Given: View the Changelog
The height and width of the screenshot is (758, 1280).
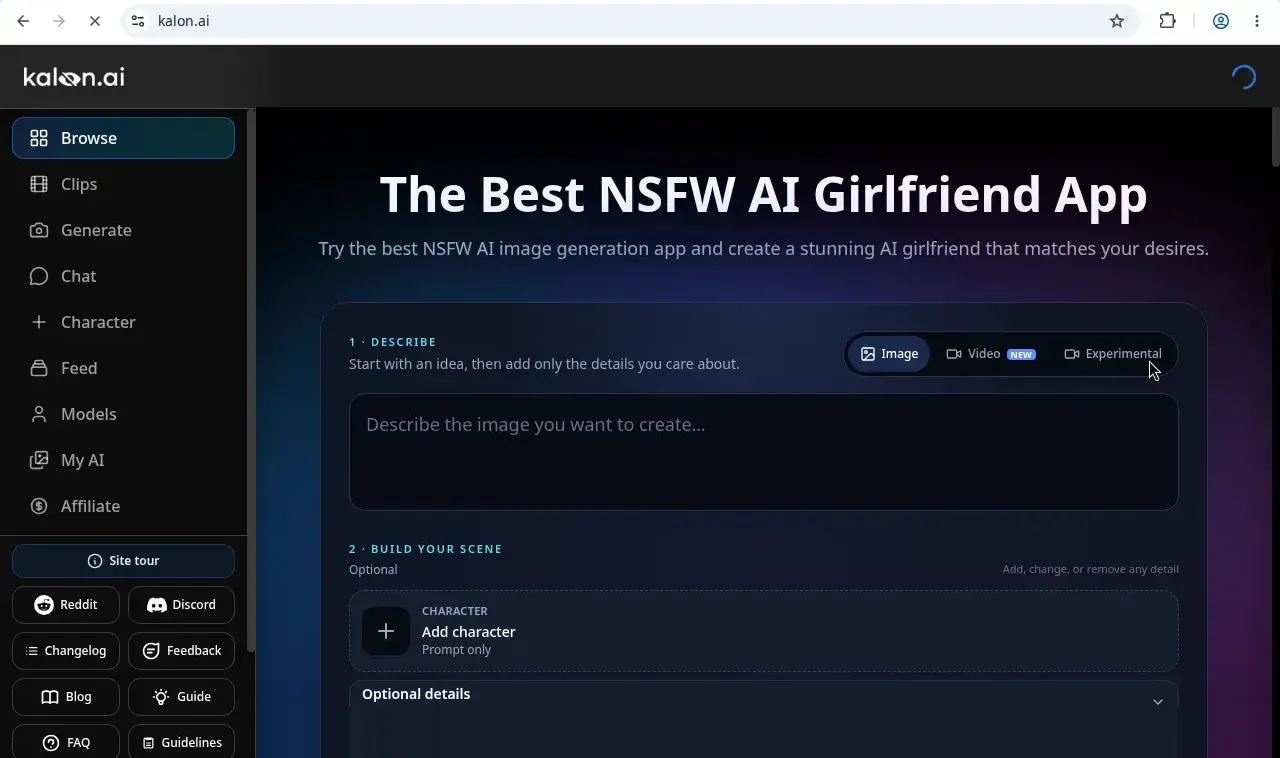Looking at the screenshot, I should pyautogui.click(x=66, y=651).
